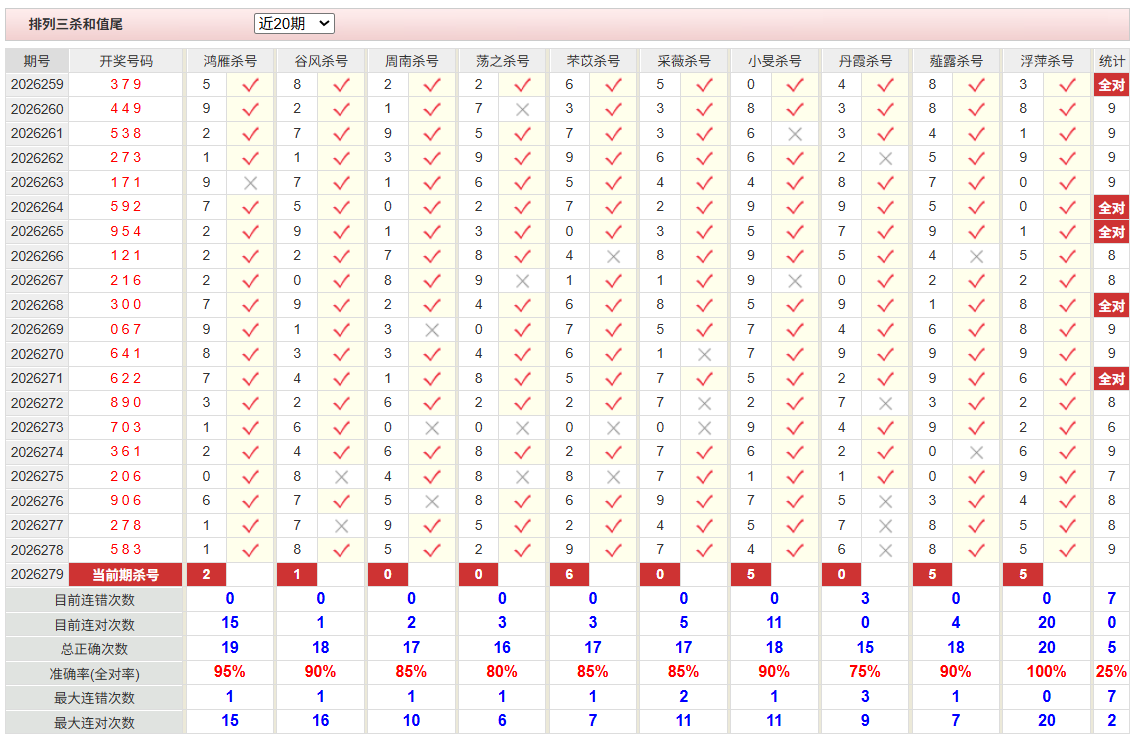Click the 准确率(全对率) row label
The height and width of the screenshot is (741, 1140).
(95, 674)
